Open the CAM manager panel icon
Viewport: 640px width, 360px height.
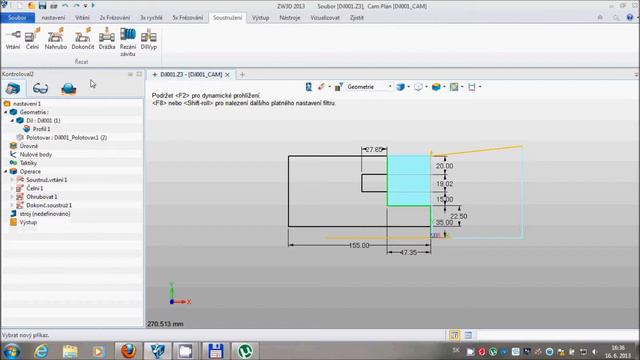tap(13, 88)
